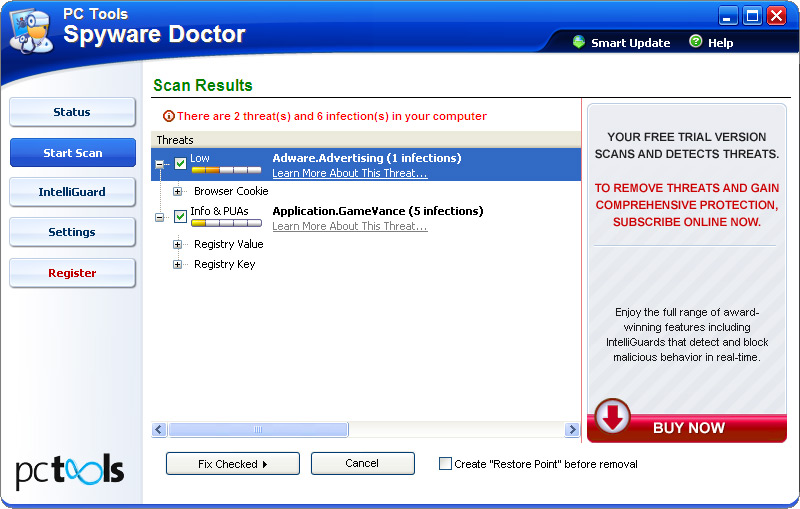Collapse the Application.GameVance threat node
Screen dimensions: 800x509
point(160,217)
